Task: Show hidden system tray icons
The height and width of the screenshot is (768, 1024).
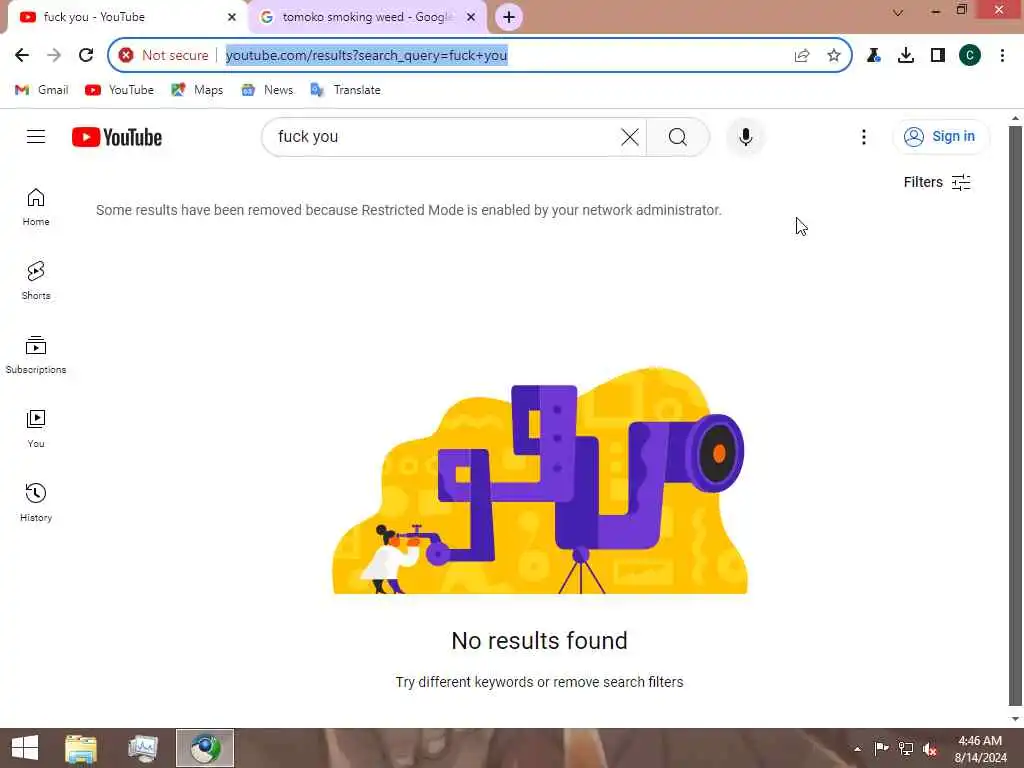Action: point(857,749)
